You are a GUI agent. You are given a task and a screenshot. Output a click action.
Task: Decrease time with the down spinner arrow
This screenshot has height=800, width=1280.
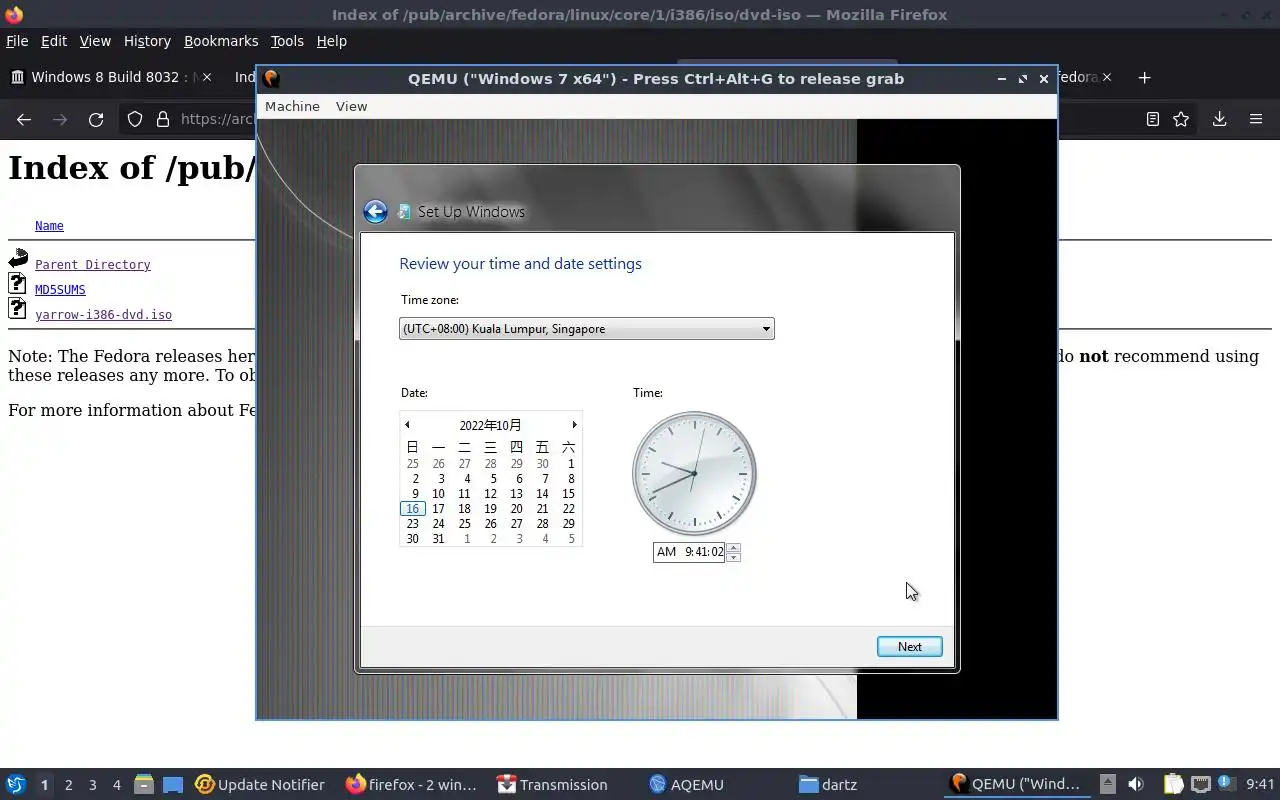point(733,557)
